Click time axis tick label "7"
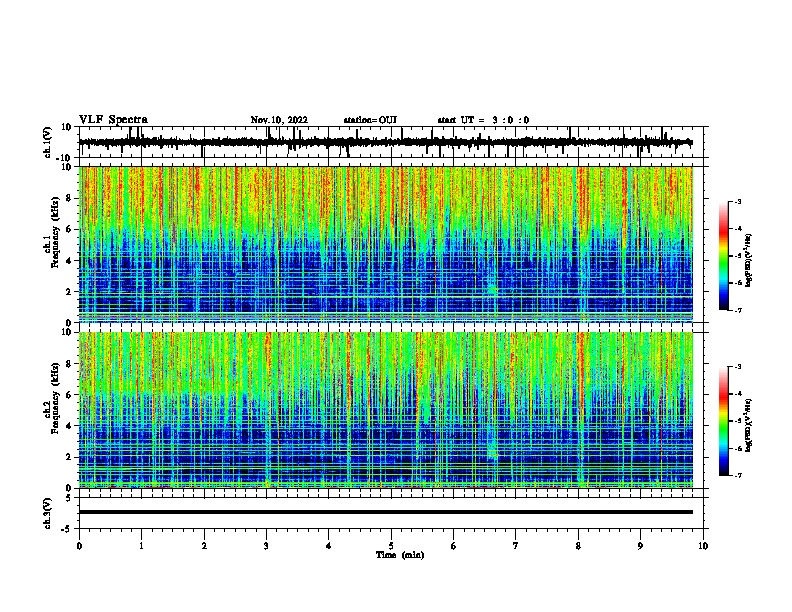The width and height of the screenshot is (792, 612). [x=516, y=546]
